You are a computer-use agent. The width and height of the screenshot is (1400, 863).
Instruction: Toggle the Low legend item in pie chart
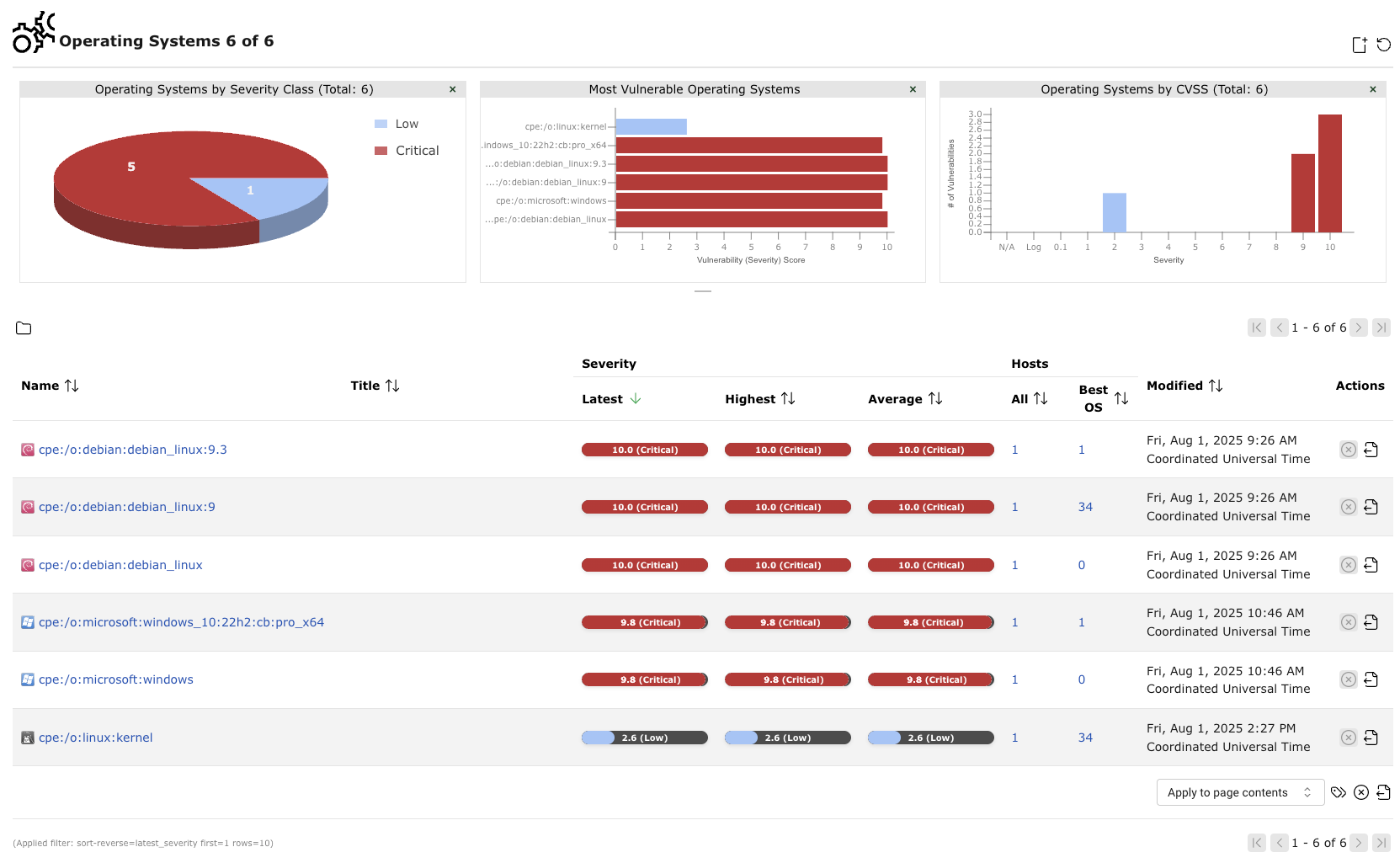click(x=397, y=124)
